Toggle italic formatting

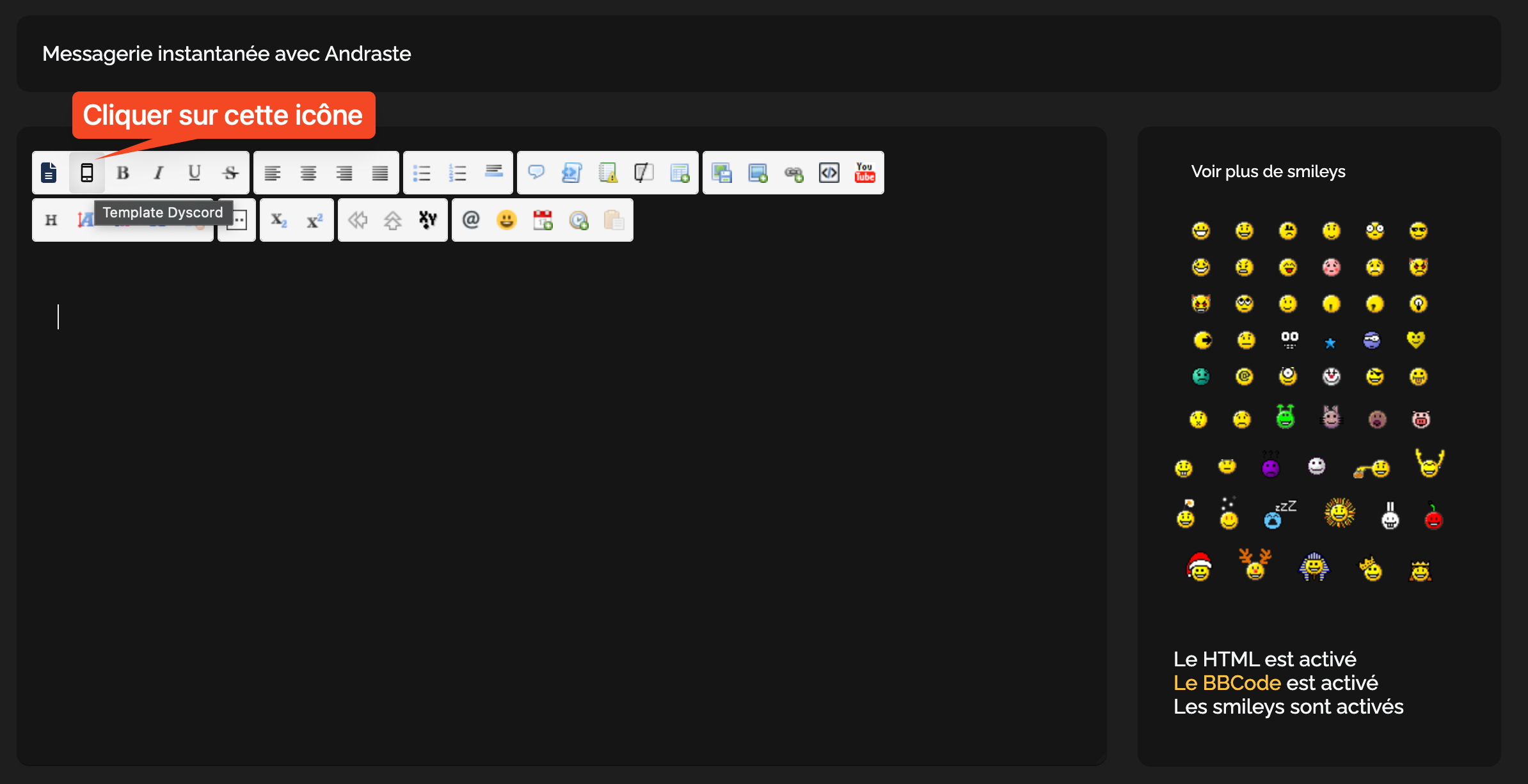pyautogui.click(x=159, y=173)
